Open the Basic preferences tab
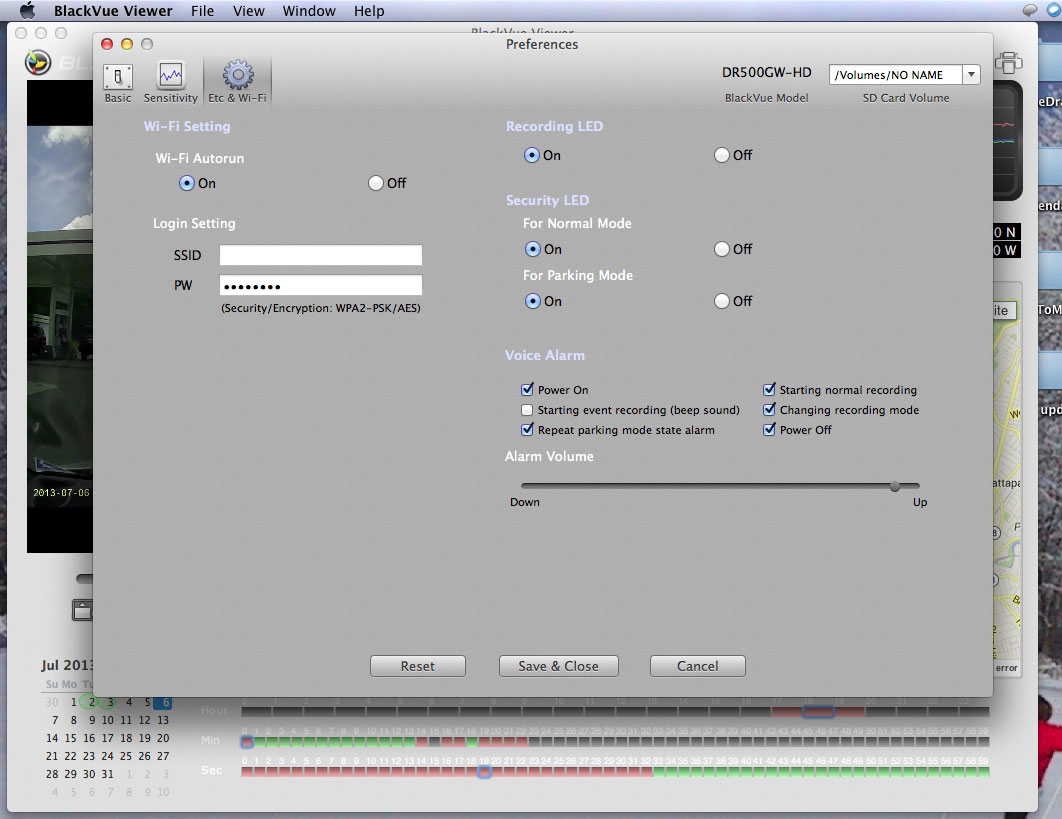This screenshot has width=1062, height=819. (x=118, y=83)
